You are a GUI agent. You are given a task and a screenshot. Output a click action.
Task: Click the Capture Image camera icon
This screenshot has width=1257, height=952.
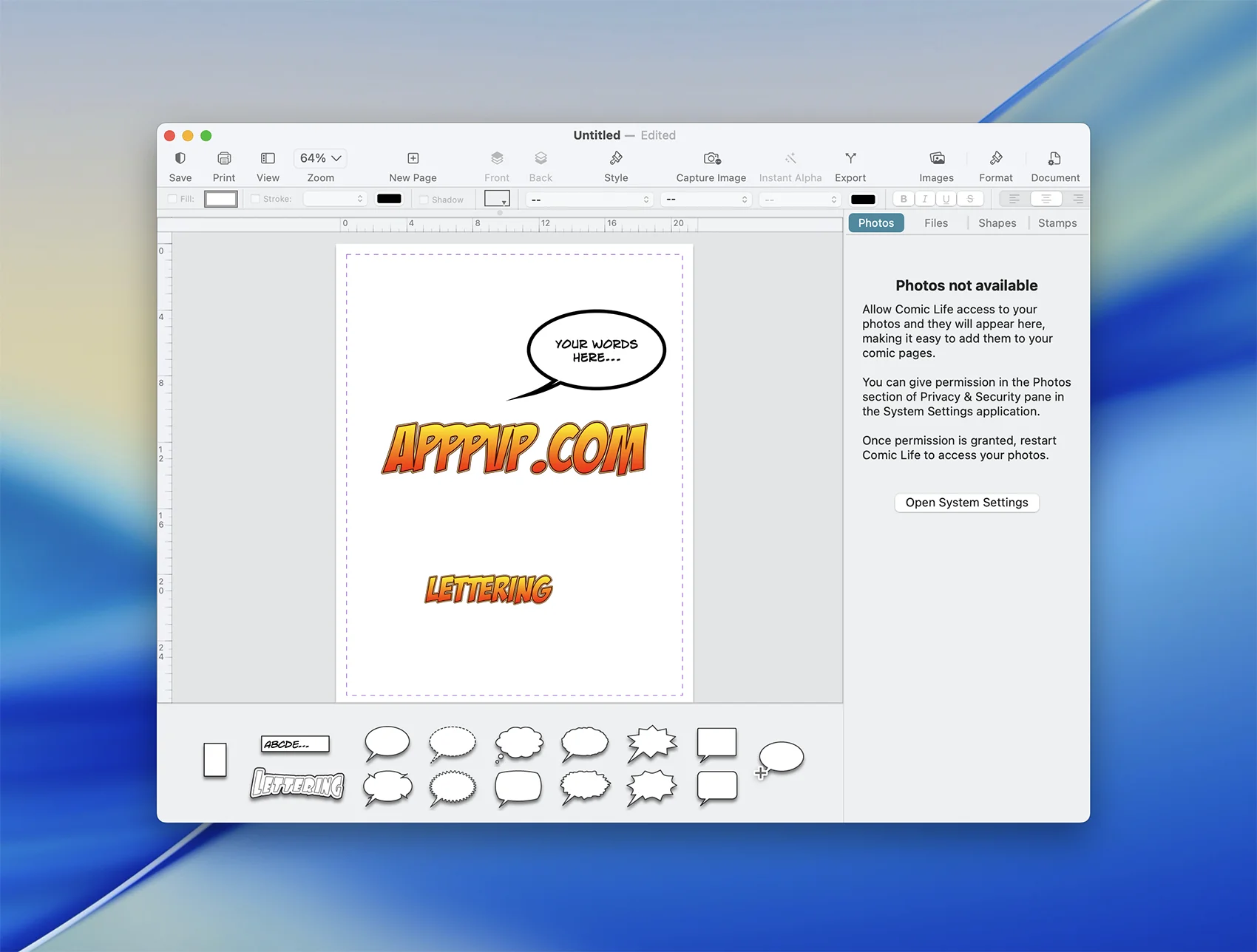click(x=711, y=159)
